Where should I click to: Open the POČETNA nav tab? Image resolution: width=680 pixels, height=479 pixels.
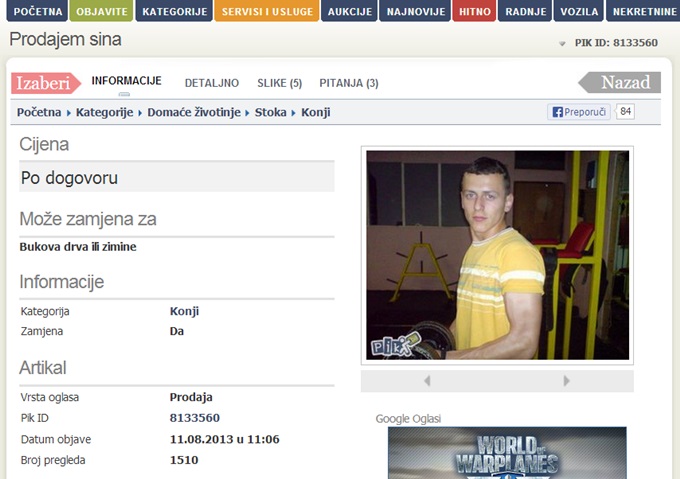[x=38, y=11]
